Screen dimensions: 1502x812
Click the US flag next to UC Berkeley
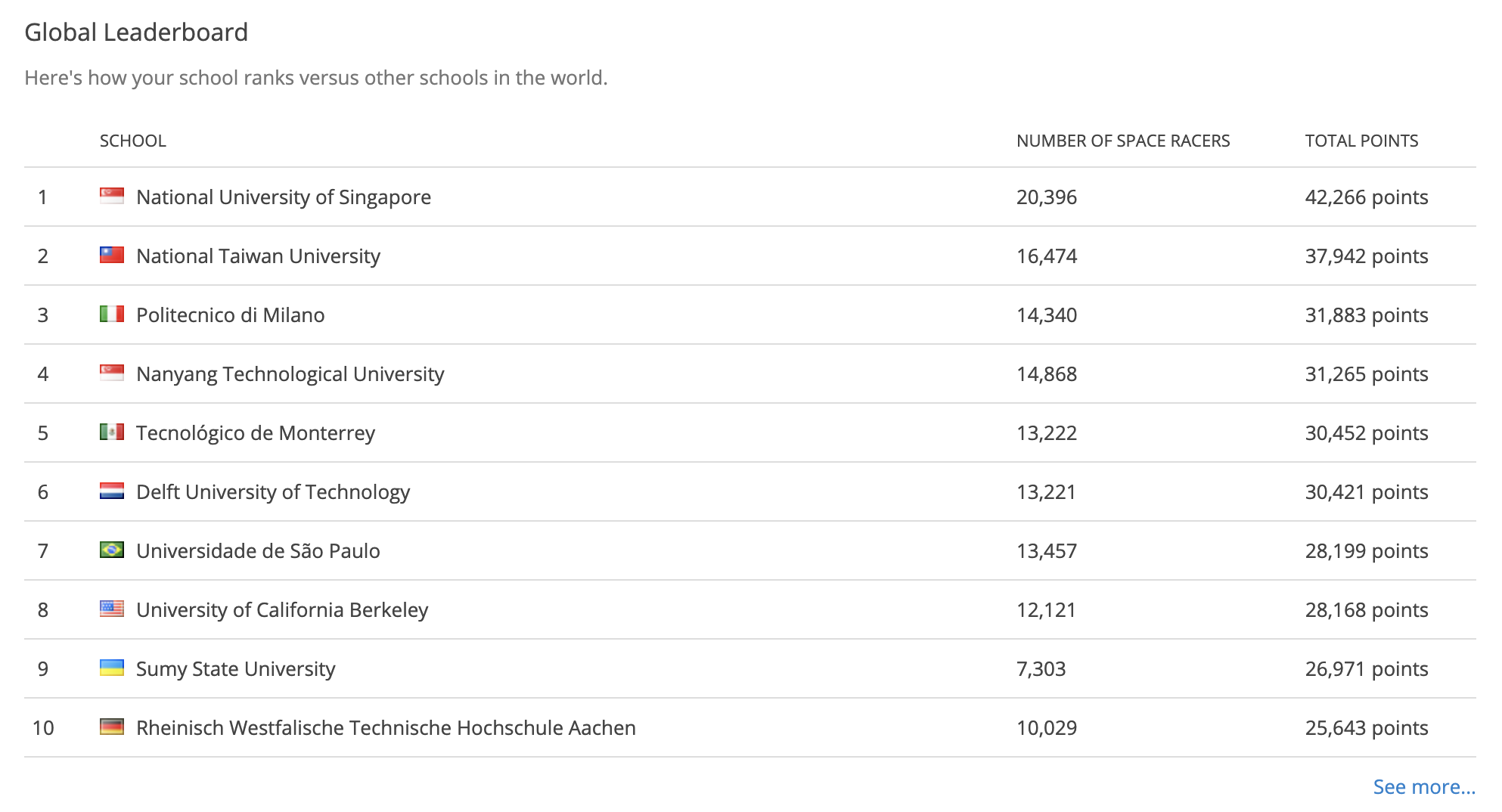click(112, 609)
